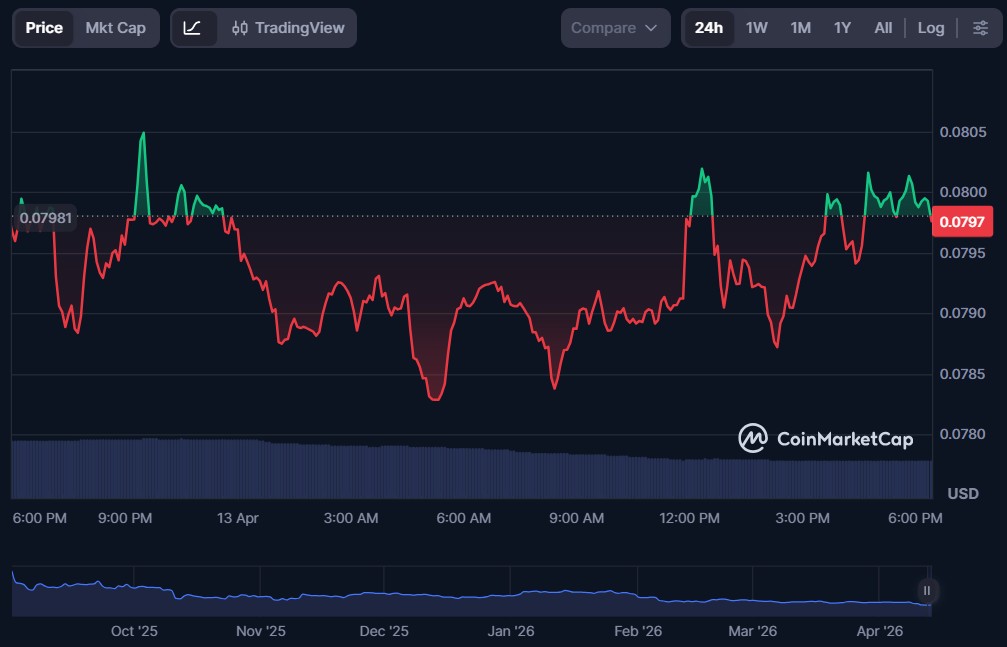The width and height of the screenshot is (1007, 647).
Task: Choose the 1M time range
Action: [800, 28]
